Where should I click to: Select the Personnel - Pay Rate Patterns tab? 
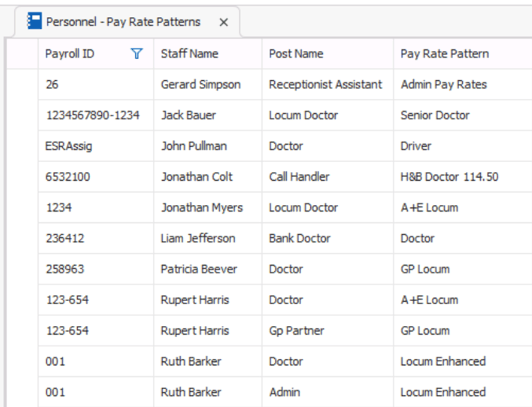(x=127, y=22)
